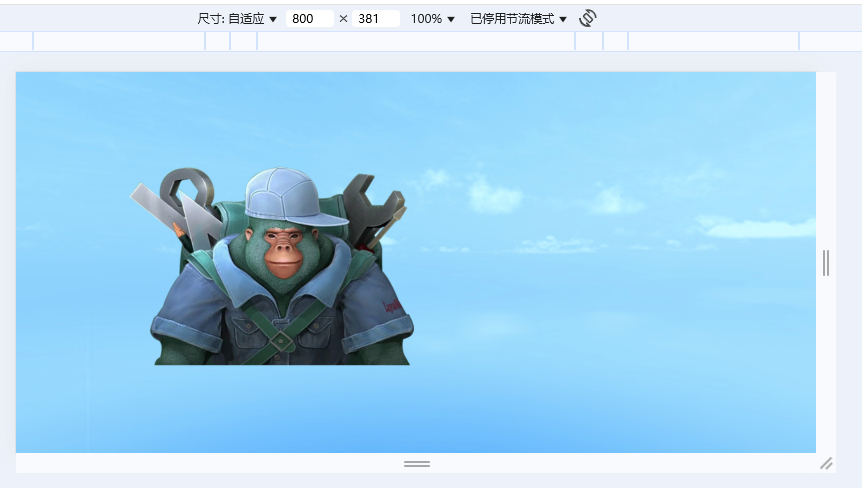Click the bottom-right corner diagonal resize grip

pyautogui.click(x=826, y=463)
